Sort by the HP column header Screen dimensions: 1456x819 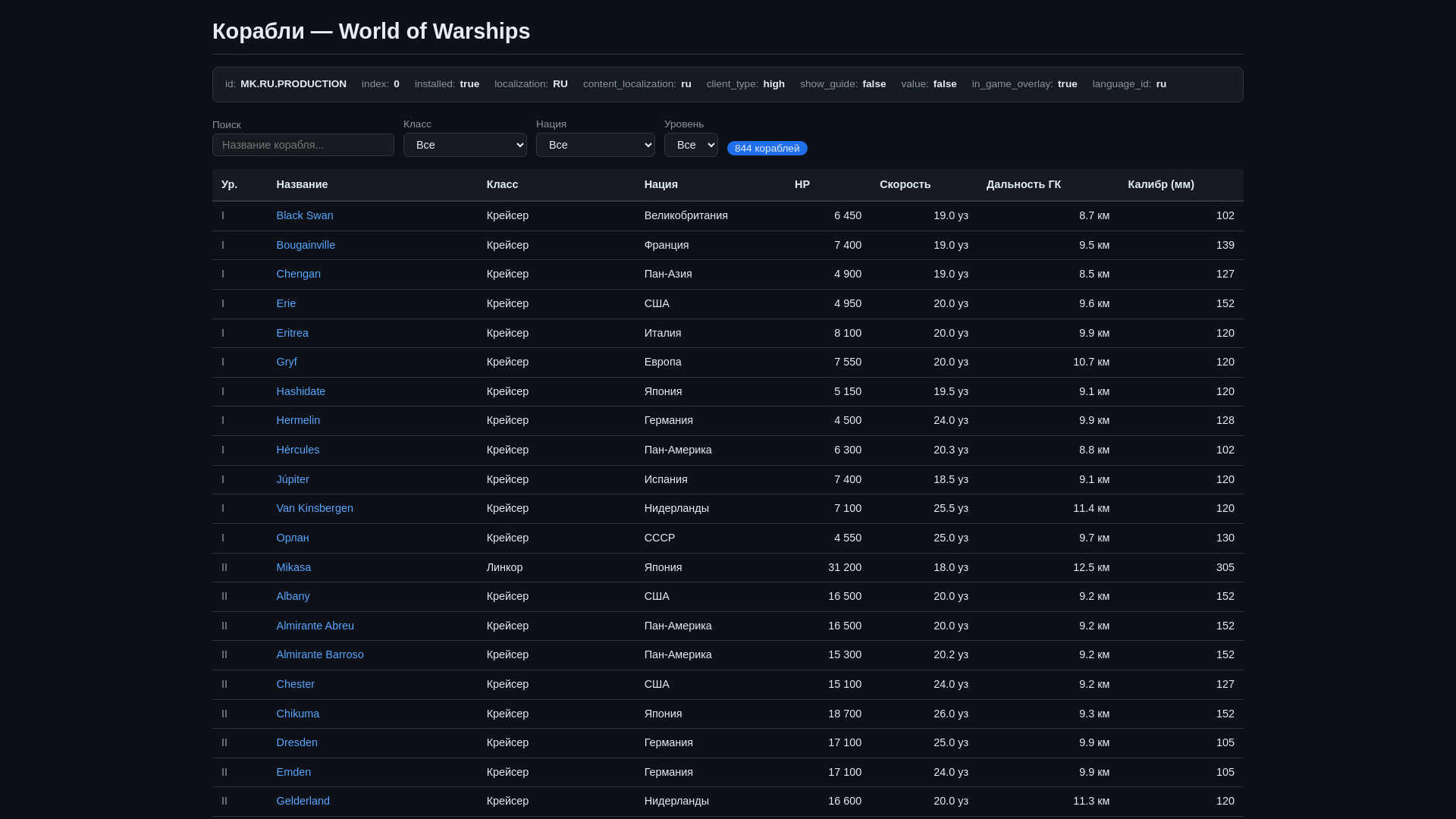click(802, 184)
